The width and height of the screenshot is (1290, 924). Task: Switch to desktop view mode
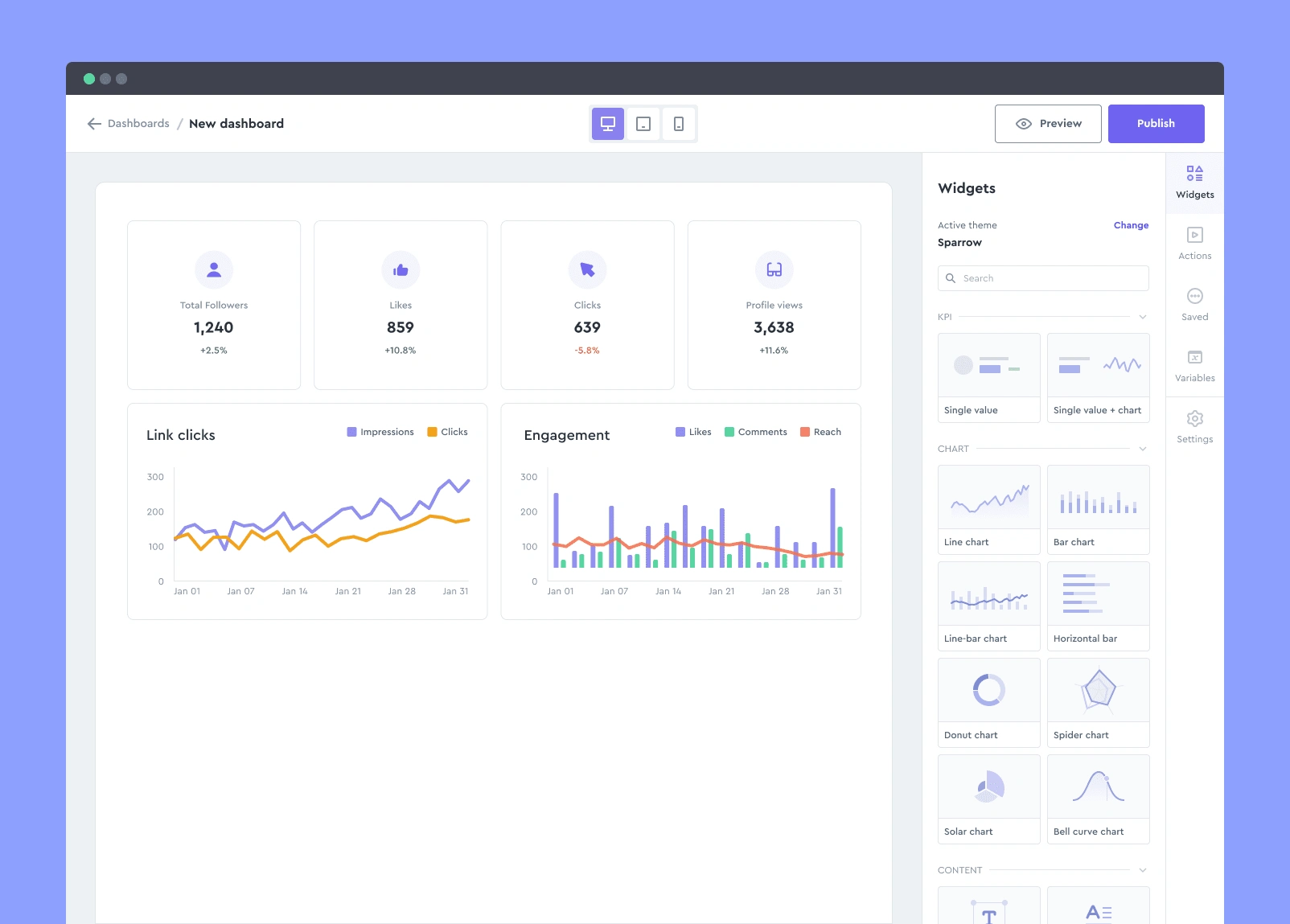(x=608, y=124)
